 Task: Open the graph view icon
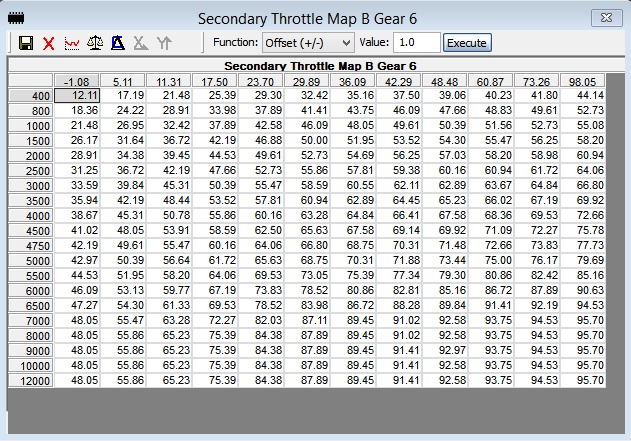pos(72,43)
